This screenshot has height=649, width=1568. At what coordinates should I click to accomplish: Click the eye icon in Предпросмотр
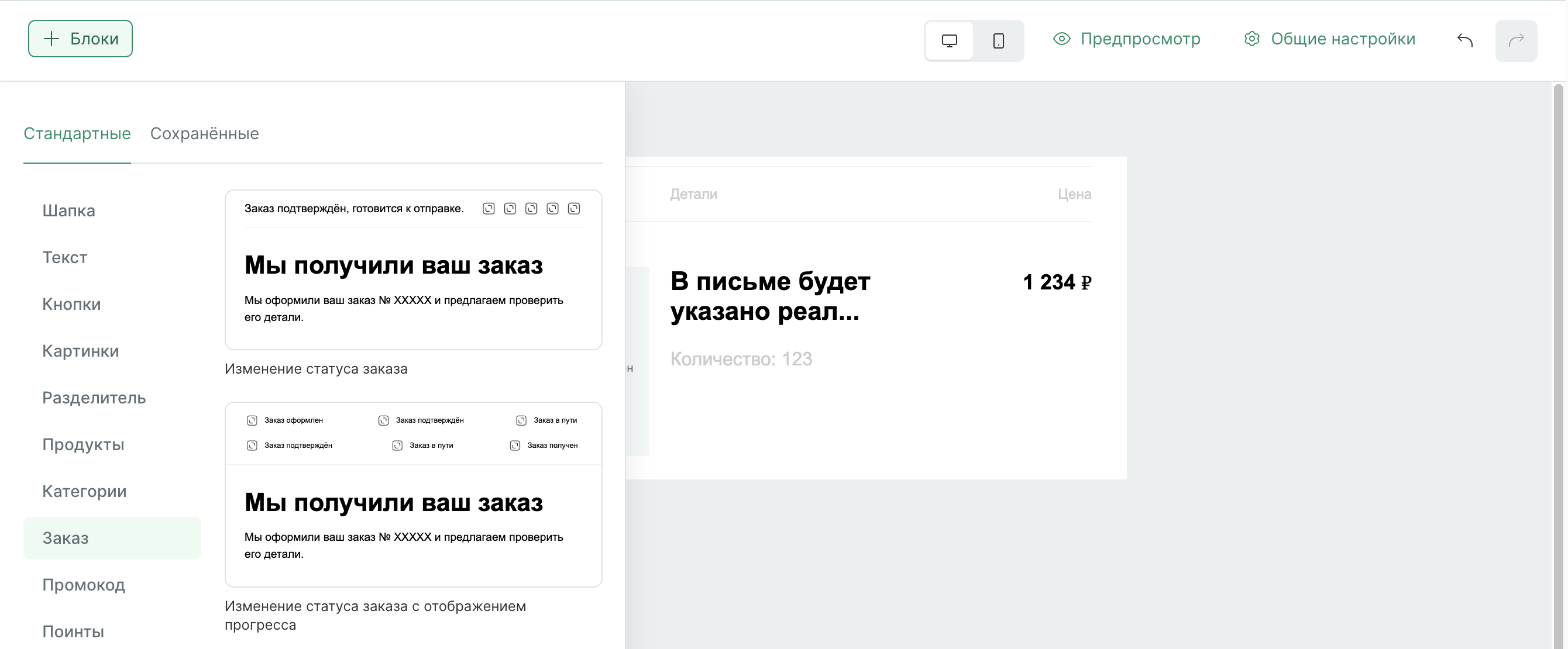point(1061,39)
